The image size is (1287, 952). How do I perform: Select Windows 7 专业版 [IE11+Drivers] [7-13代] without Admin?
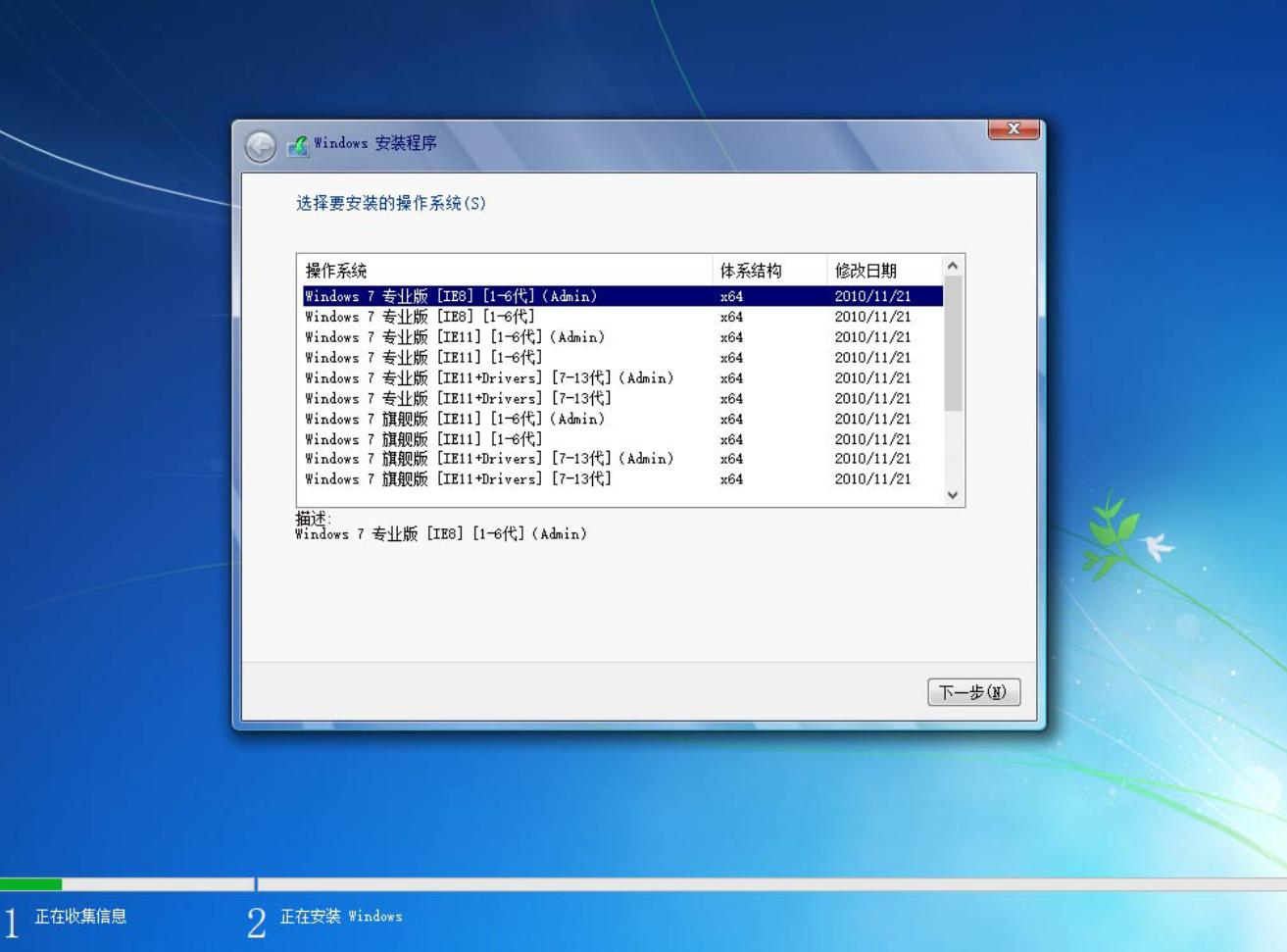coord(622,399)
